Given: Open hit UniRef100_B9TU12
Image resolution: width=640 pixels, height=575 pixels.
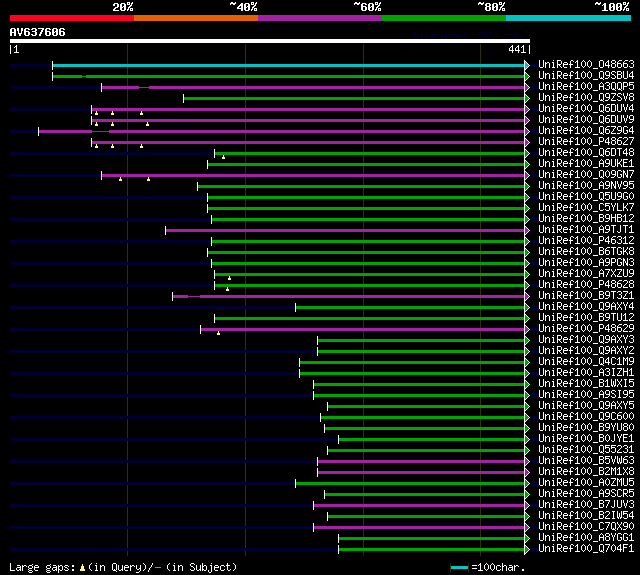Looking at the screenshot, I should (586, 318).
